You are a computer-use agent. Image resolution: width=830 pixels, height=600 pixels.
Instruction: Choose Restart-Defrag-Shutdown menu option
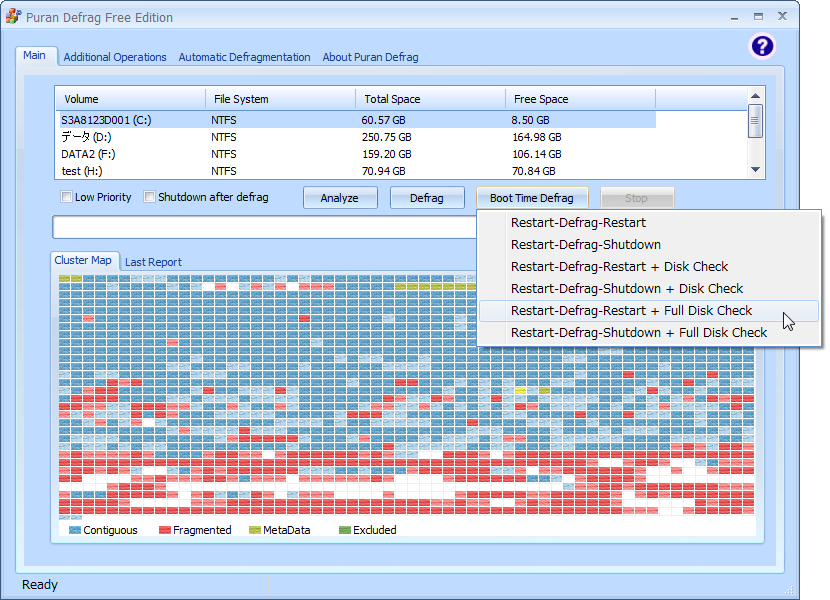coord(649,245)
